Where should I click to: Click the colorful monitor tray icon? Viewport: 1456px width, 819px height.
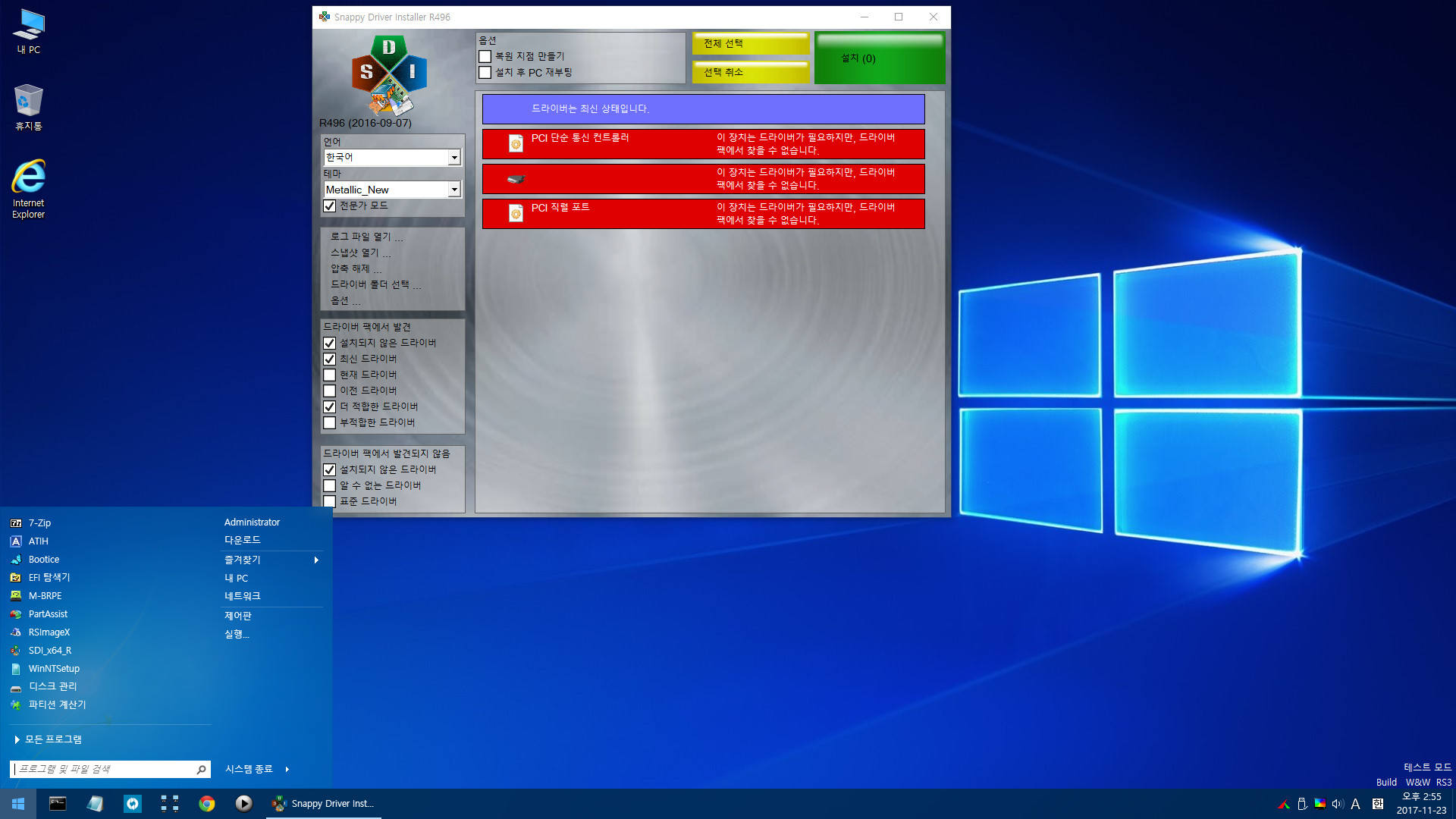tap(1320, 804)
